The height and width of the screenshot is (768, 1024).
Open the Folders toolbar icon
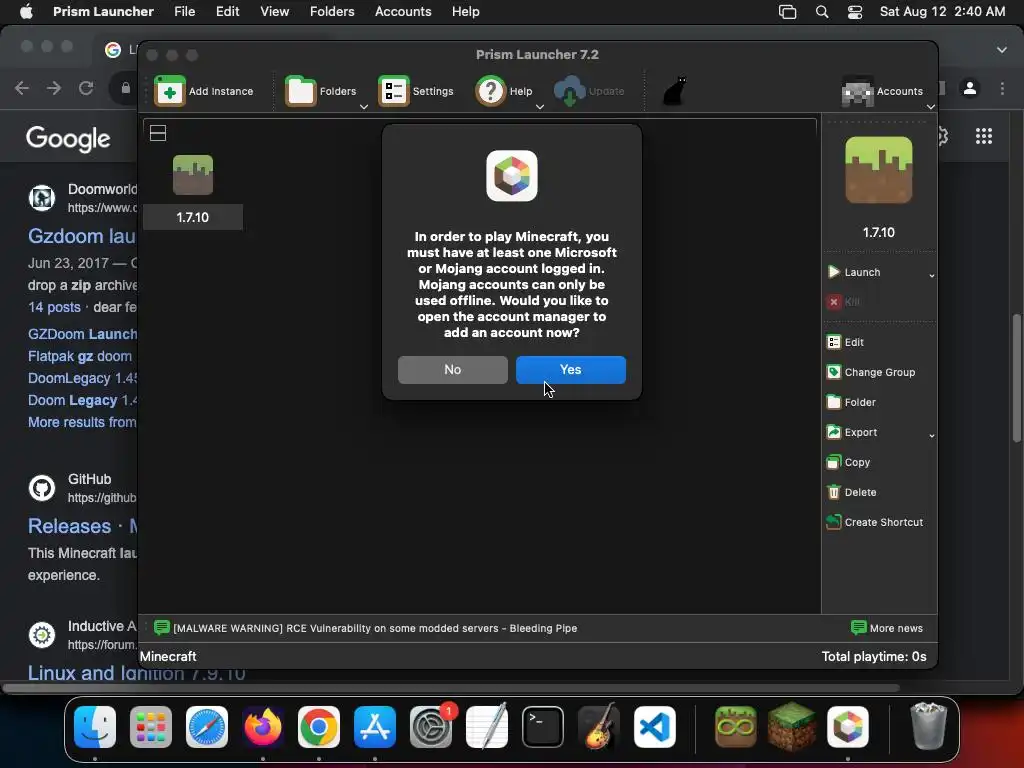tap(301, 91)
